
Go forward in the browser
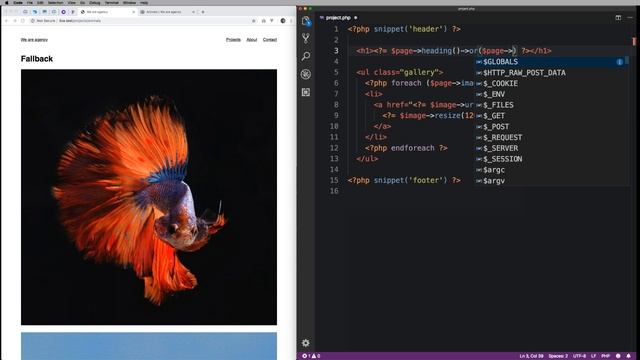(15, 20)
